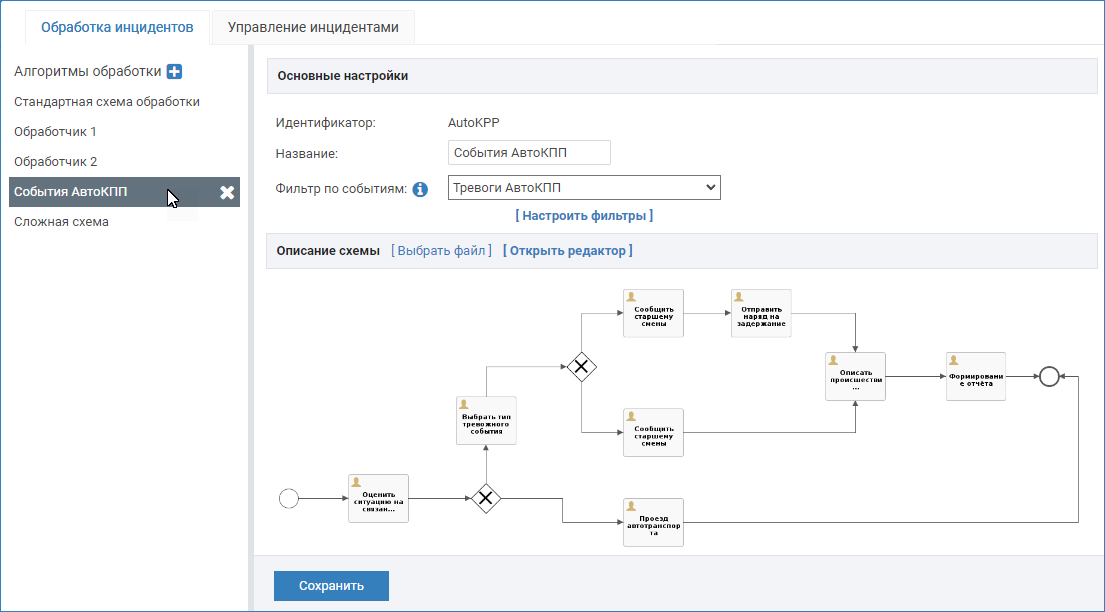Select the 'Проезд автотранспорта' task node
The image size is (1105, 612).
pos(653,522)
